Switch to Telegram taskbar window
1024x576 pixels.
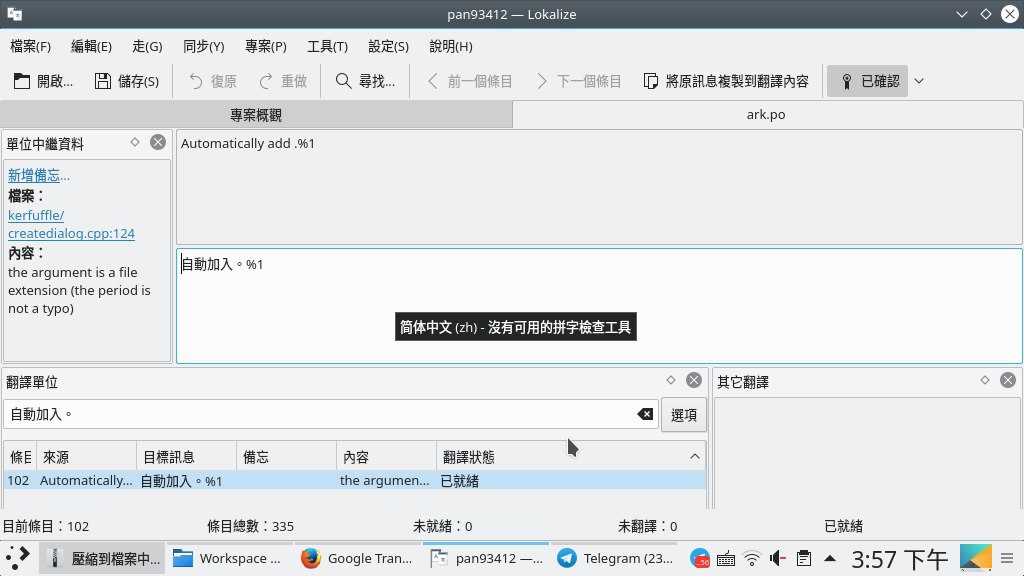point(615,558)
